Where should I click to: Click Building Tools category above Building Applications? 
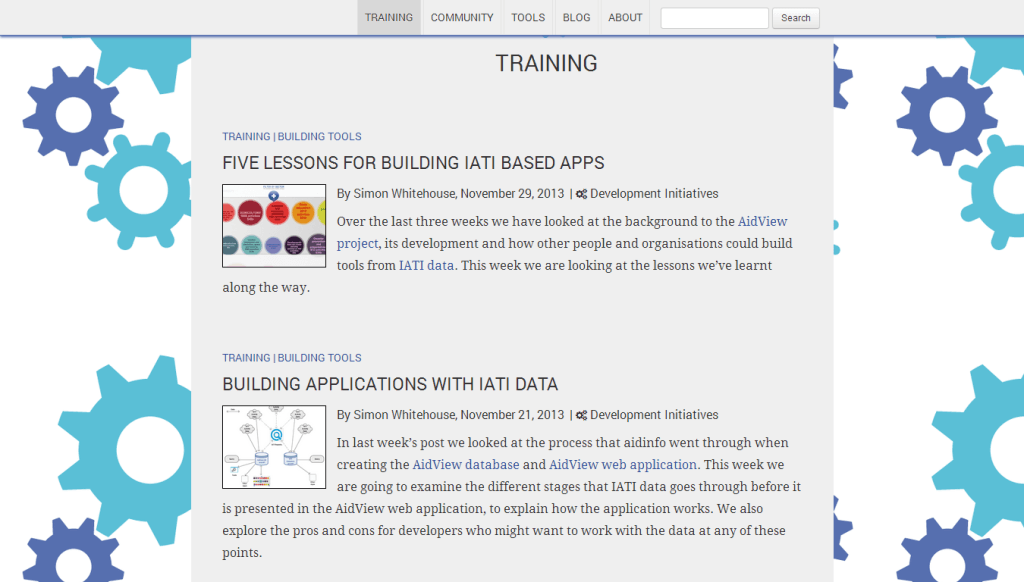pos(319,358)
